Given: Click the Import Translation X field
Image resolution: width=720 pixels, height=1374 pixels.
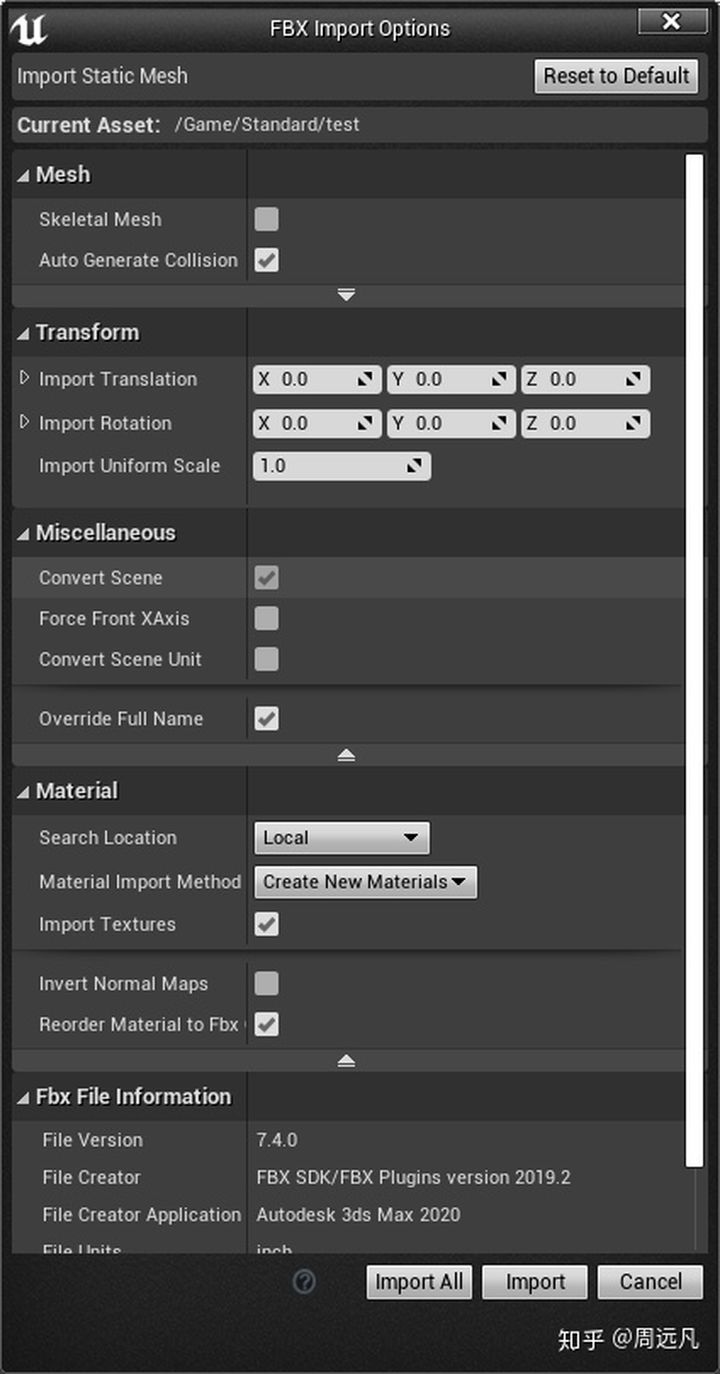Looking at the screenshot, I should [x=317, y=380].
